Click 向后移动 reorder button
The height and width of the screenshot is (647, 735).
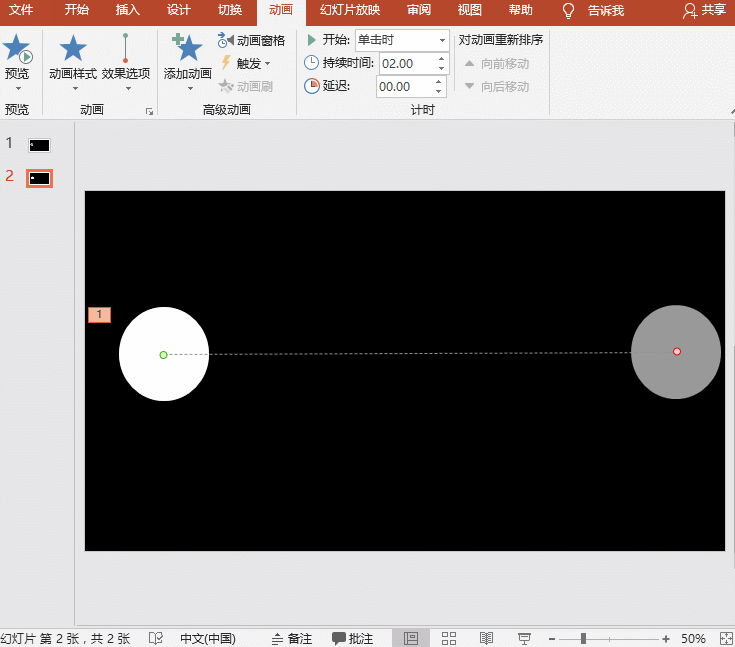(x=497, y=87)
